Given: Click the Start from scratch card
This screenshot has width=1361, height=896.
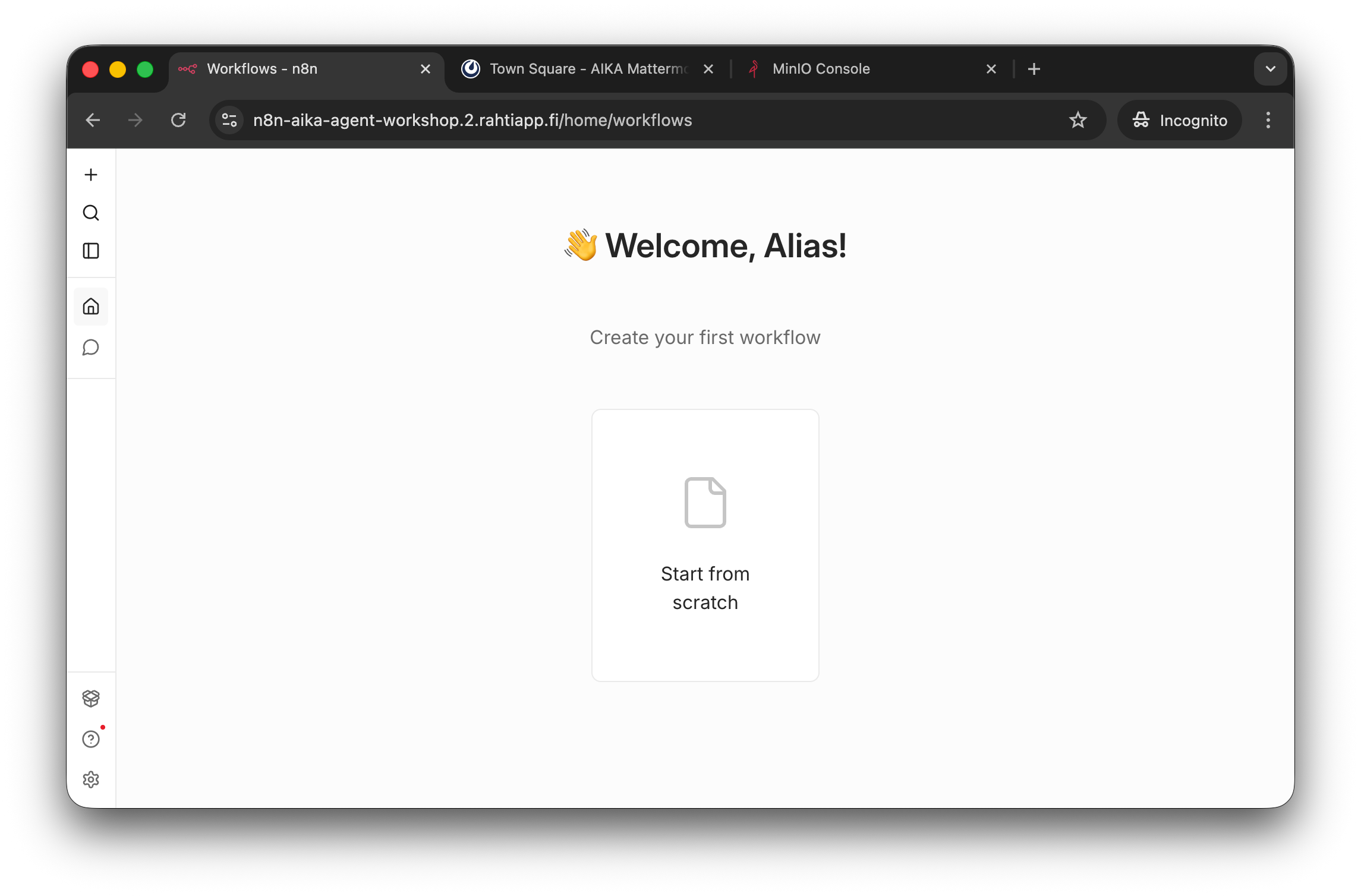Looking at the screenshot, I should tap(705, 545).
